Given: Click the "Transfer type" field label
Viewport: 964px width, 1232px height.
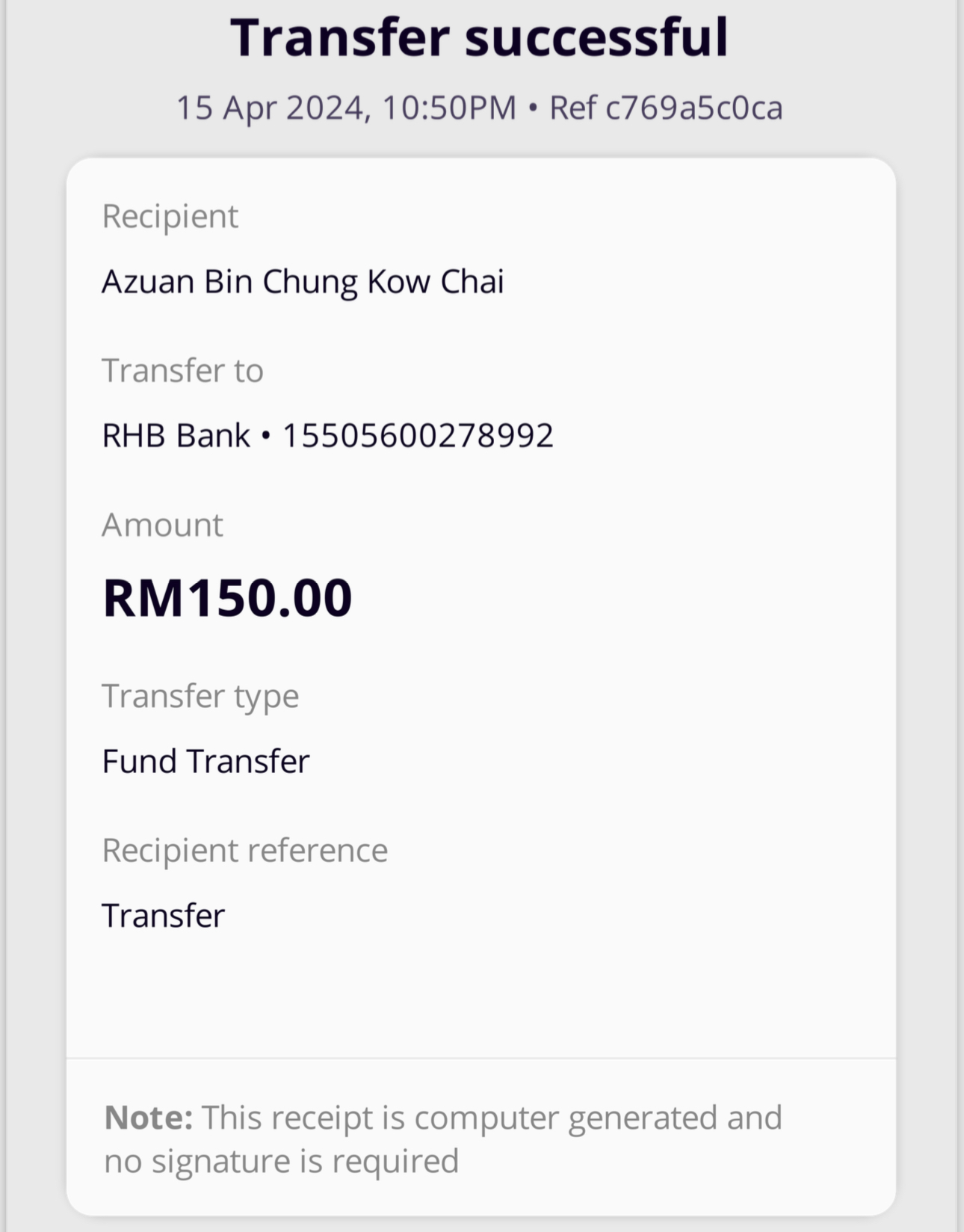Looking at the screenshot, I should (200, 697).
